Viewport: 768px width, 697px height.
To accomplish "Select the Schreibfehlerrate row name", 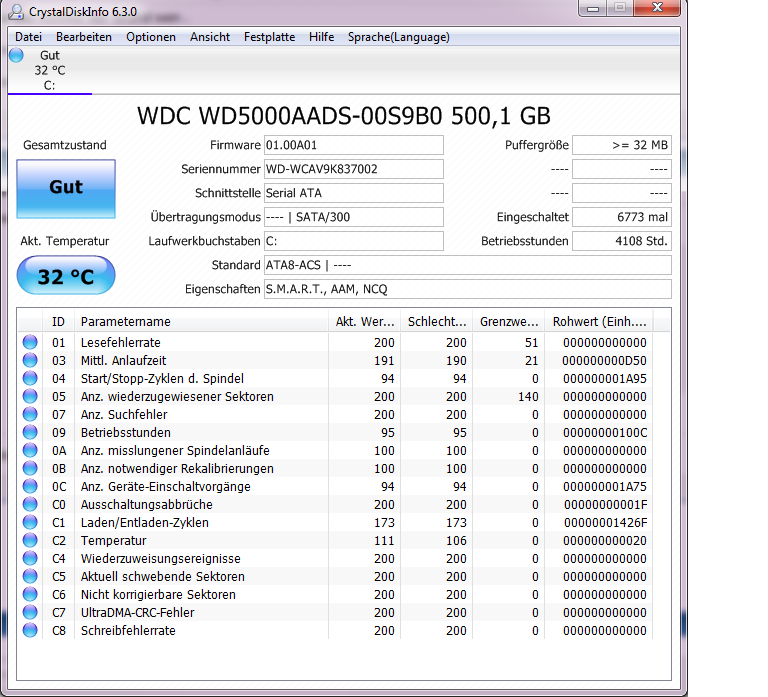I will 128,630.
